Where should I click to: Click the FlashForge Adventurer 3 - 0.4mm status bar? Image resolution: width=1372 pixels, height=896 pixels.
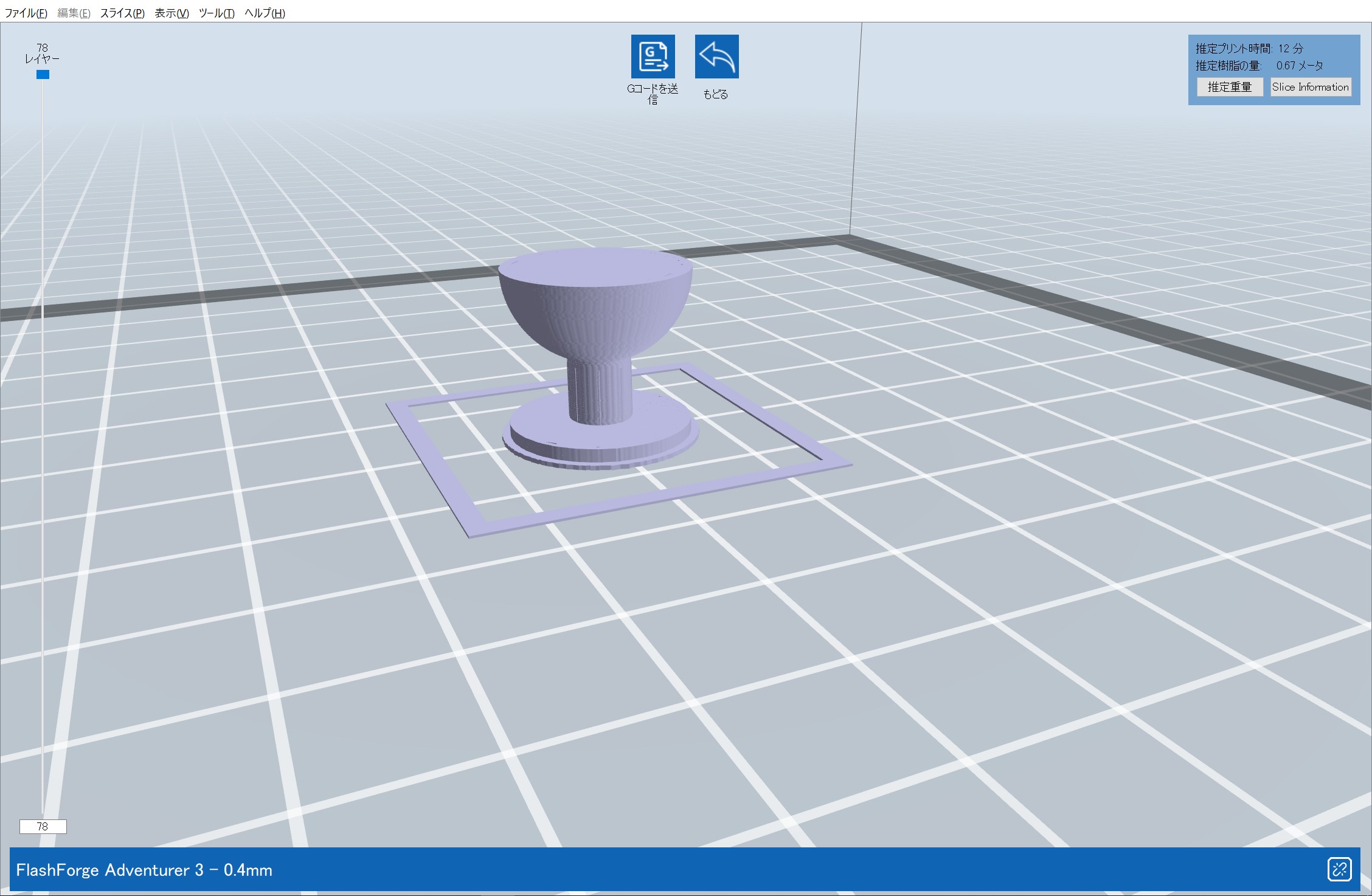click(x=144, y=870)
